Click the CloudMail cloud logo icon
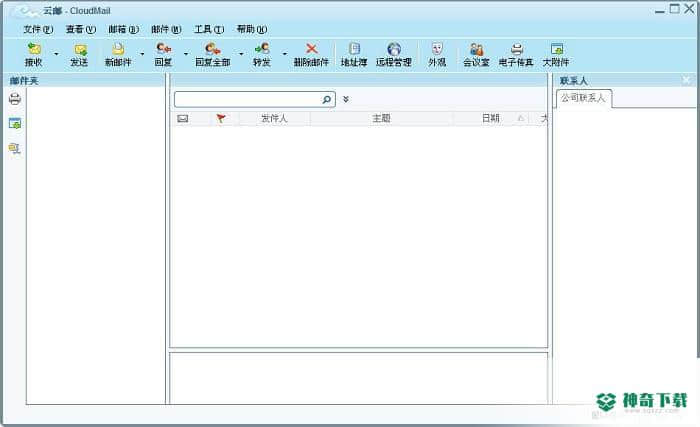This screenshot has height=427, width=700. pos(25,11)
